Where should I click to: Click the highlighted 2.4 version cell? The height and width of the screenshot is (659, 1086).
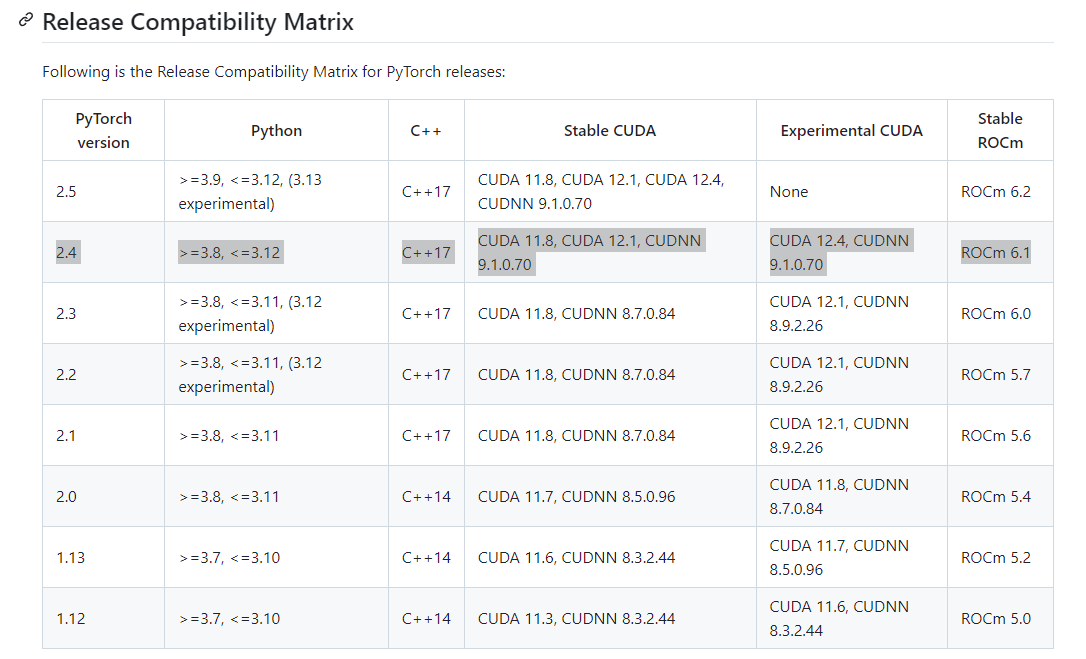[67, 252]
